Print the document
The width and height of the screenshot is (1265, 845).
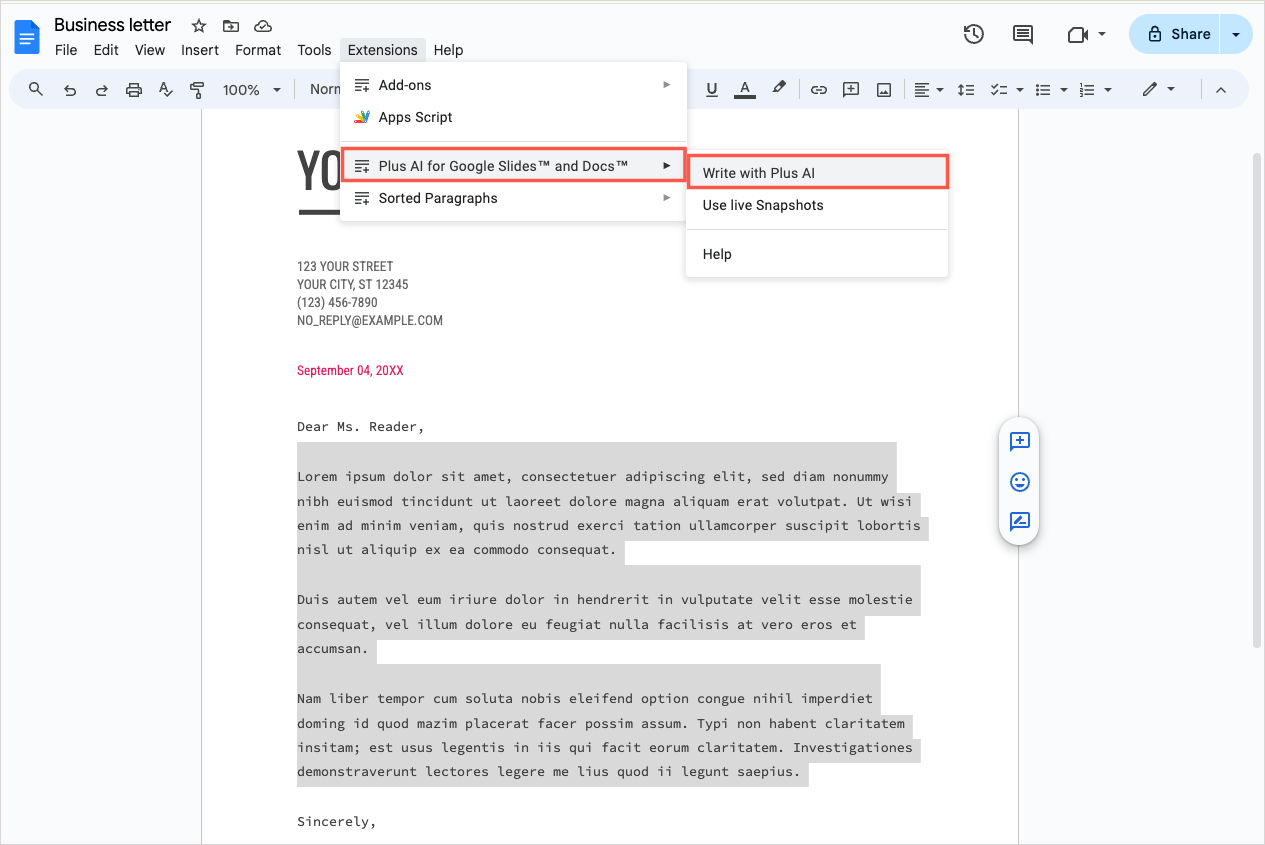point(134,90)
